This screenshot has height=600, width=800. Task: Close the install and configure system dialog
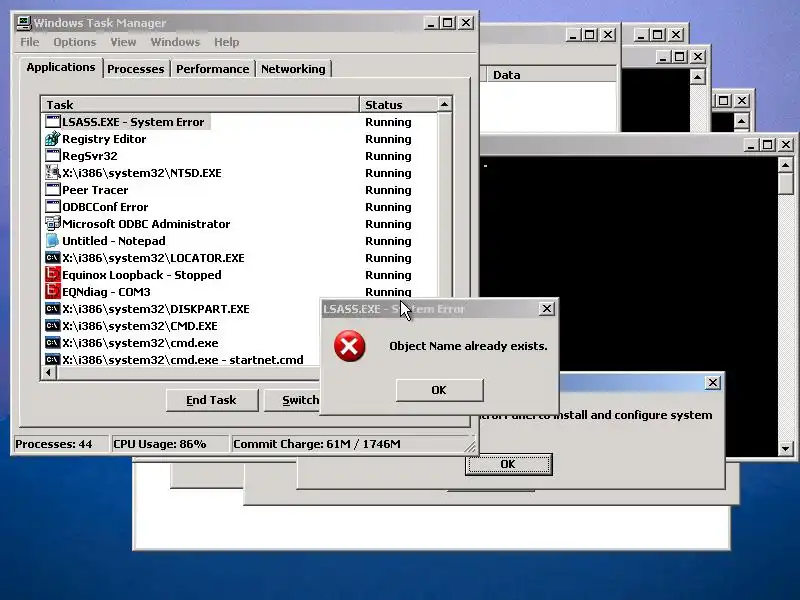coord(713,383)
